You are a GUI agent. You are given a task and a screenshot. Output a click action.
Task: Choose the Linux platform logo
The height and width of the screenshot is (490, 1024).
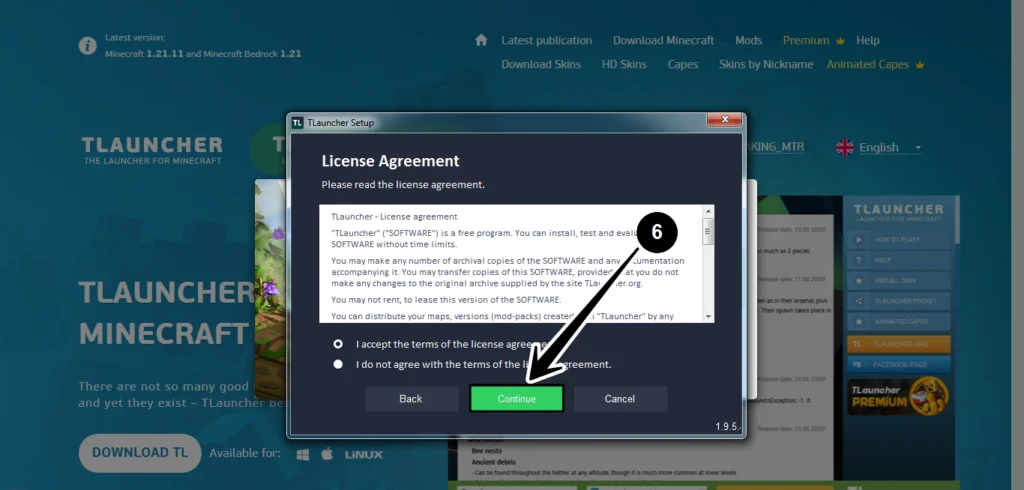pos(364,455)
